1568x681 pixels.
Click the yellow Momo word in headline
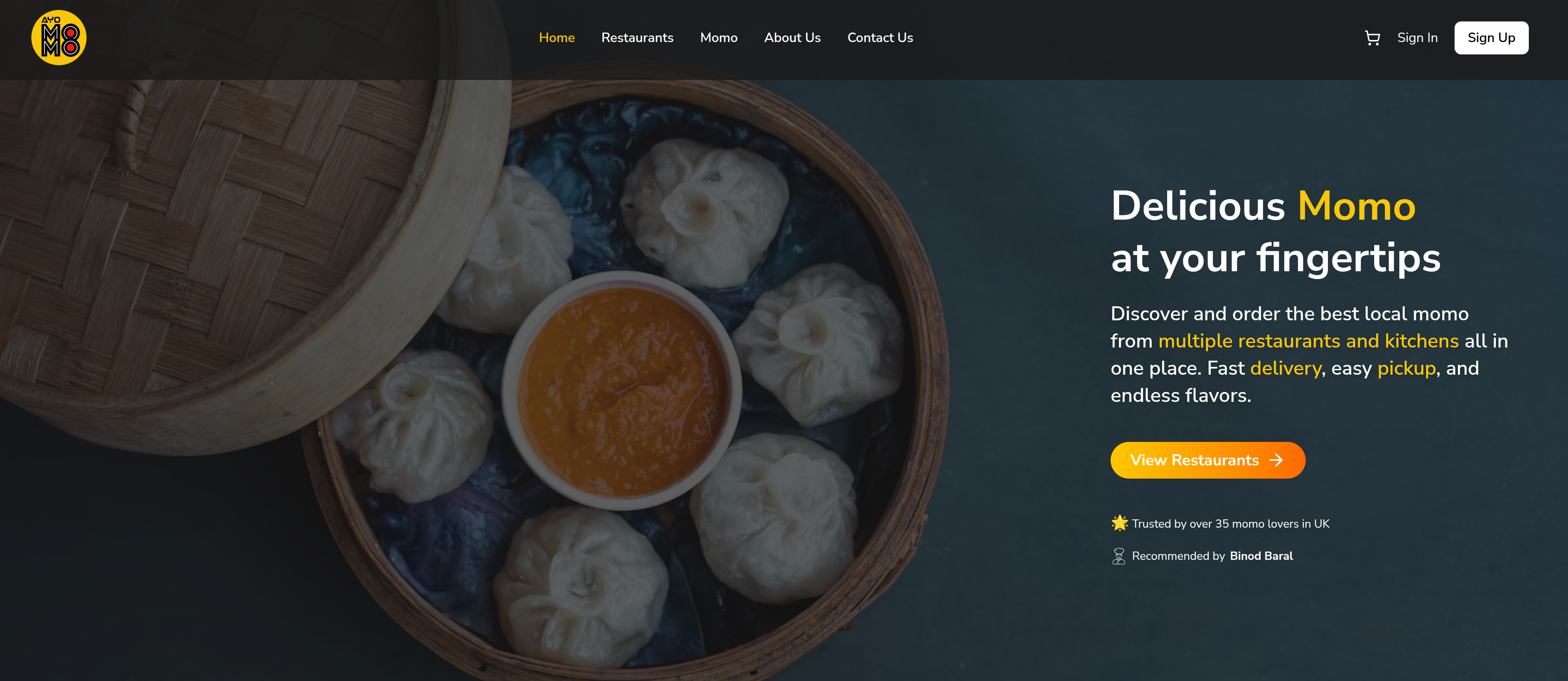point(1356,206)
